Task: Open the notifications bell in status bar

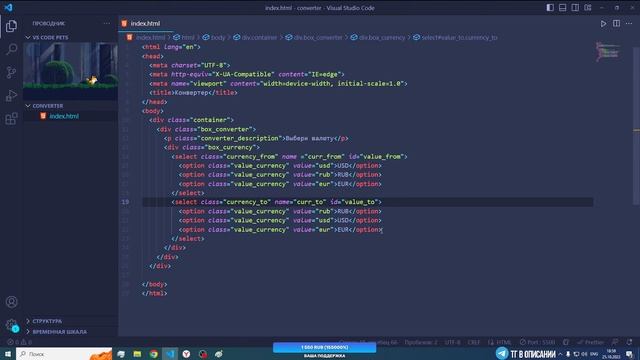Action: point(630,342)
